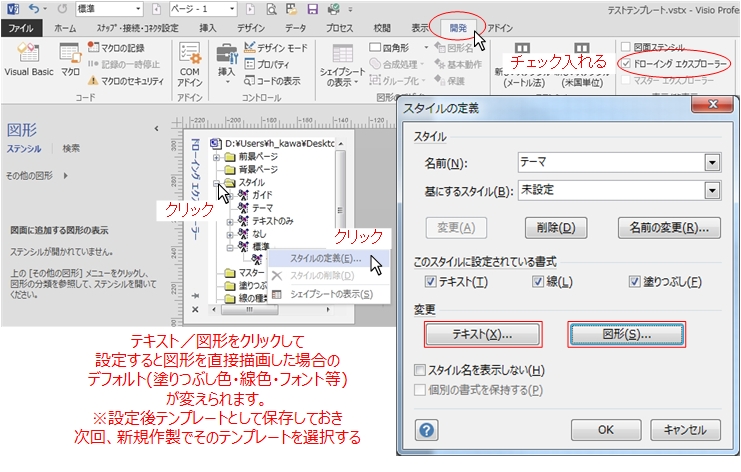The image size is (741, 472).
Task: Click the 名前の変更(R)... button
Action: coord(669,228)
